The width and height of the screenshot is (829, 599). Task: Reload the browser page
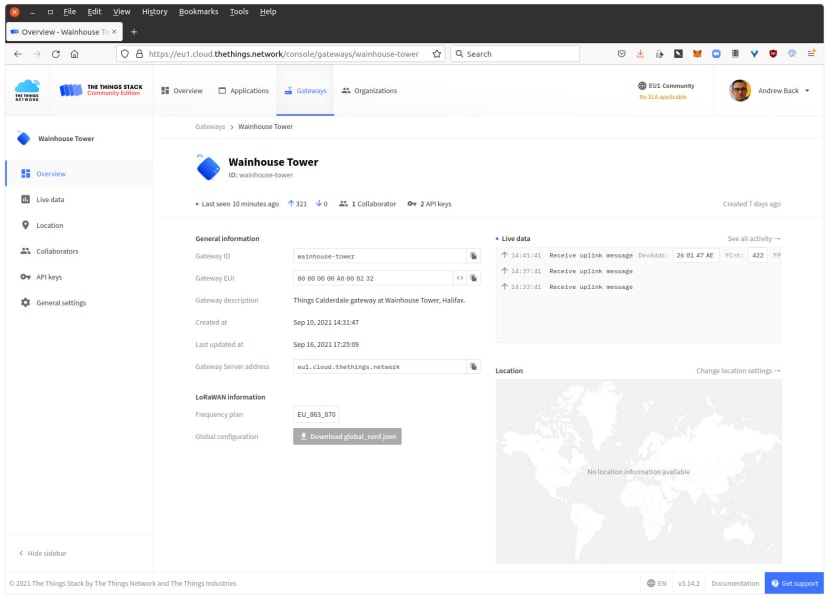click(x=56, y=54)
